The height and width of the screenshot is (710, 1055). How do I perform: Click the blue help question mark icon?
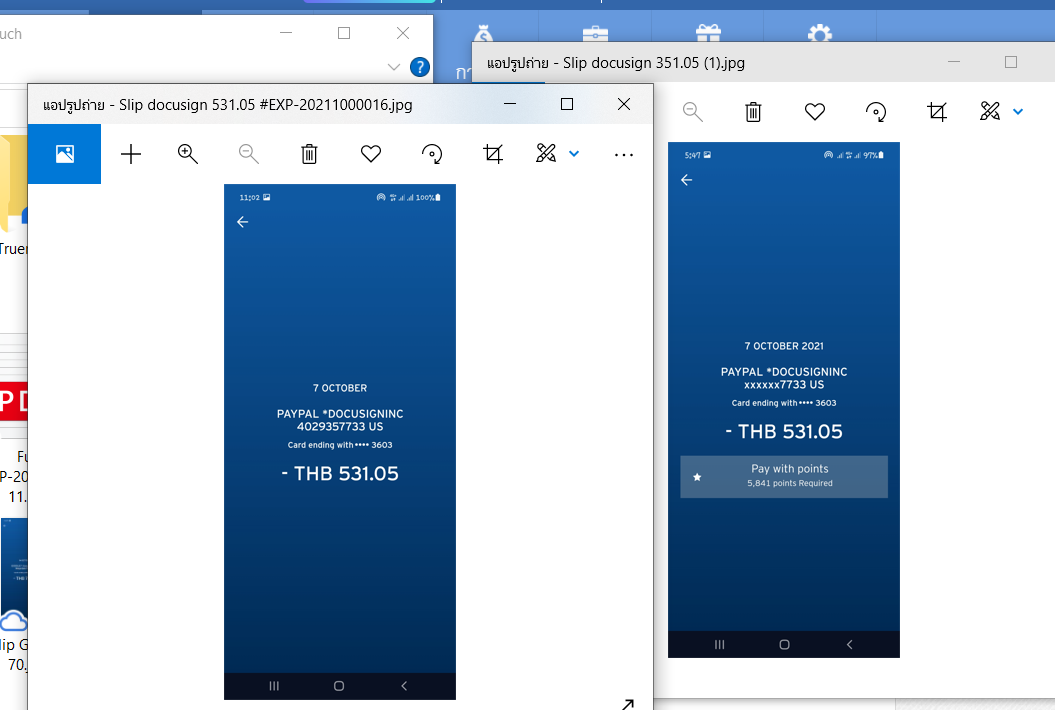pos(420,67)
